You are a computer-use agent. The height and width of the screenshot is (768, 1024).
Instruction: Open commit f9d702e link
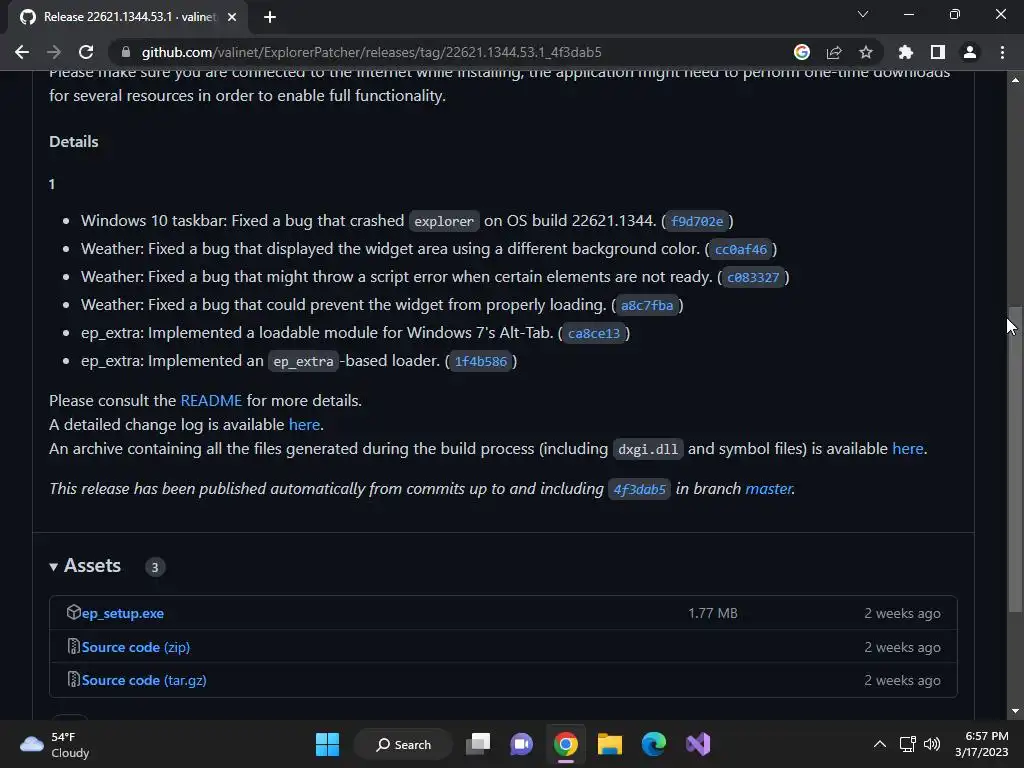pos(697,221)
